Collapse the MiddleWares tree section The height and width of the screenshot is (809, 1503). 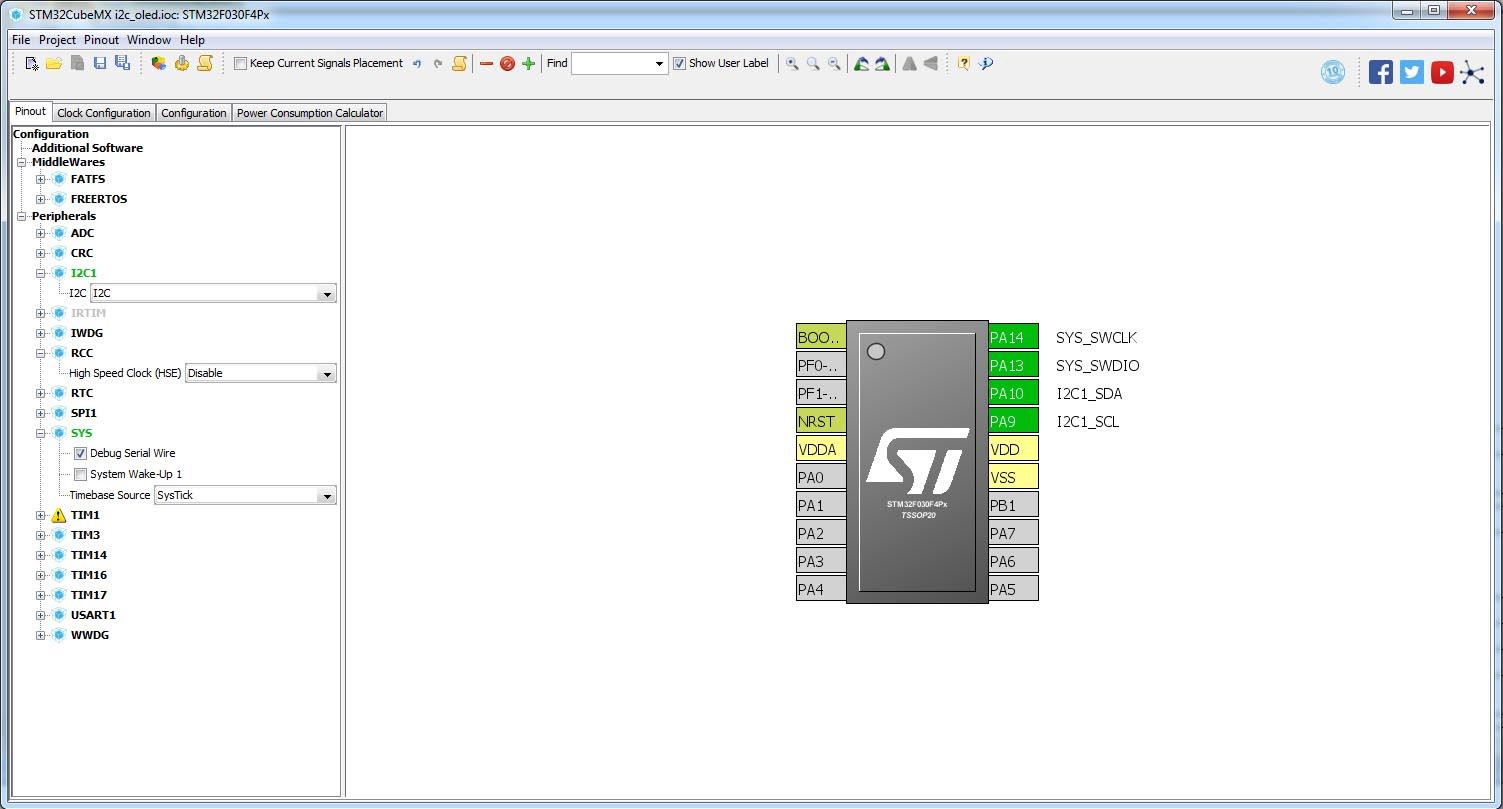tap(21, 162)
